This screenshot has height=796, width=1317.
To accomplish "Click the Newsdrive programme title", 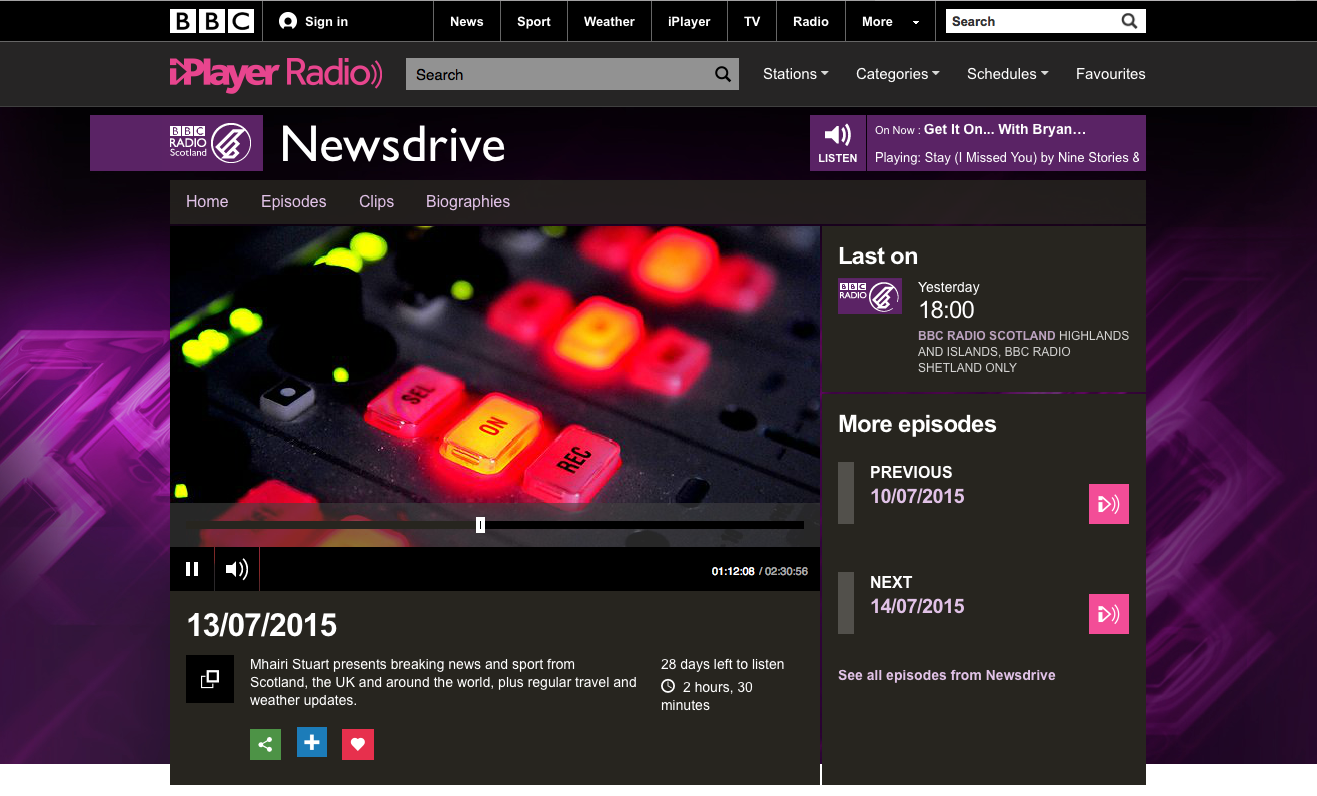I will coord(393,145).
